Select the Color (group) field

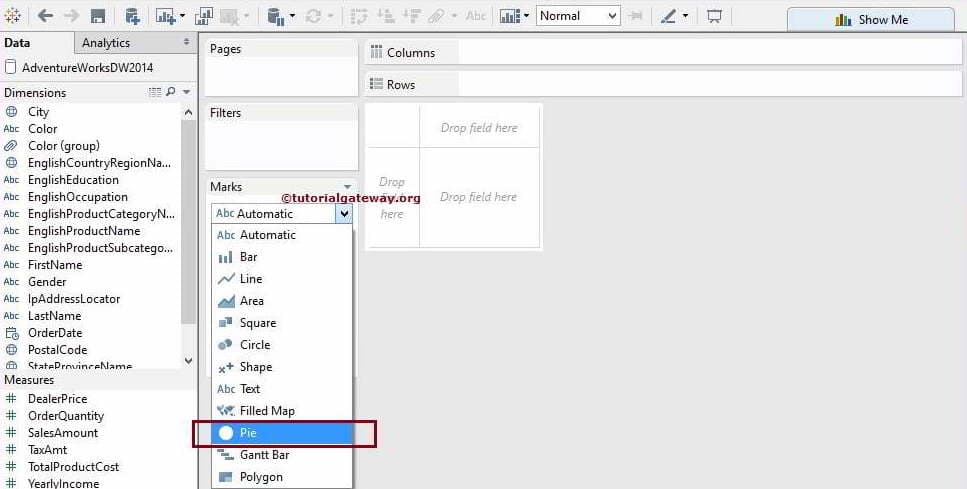coord(64,146)
